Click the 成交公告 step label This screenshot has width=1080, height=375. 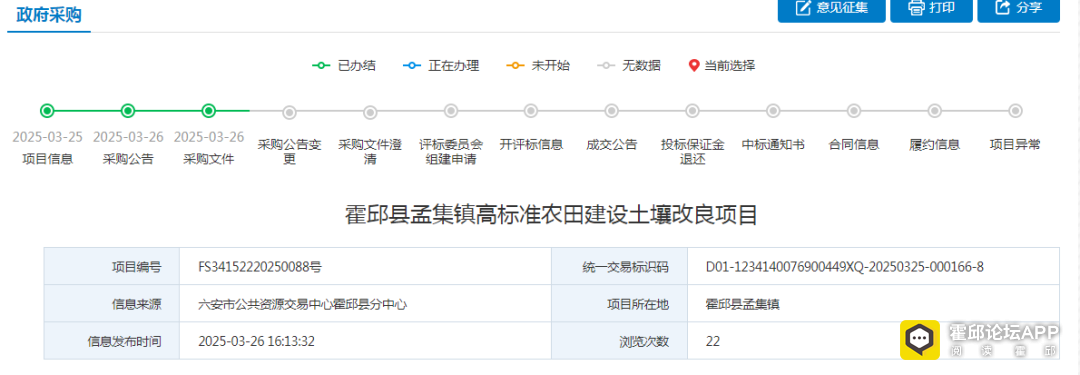(x=612, y=145)
